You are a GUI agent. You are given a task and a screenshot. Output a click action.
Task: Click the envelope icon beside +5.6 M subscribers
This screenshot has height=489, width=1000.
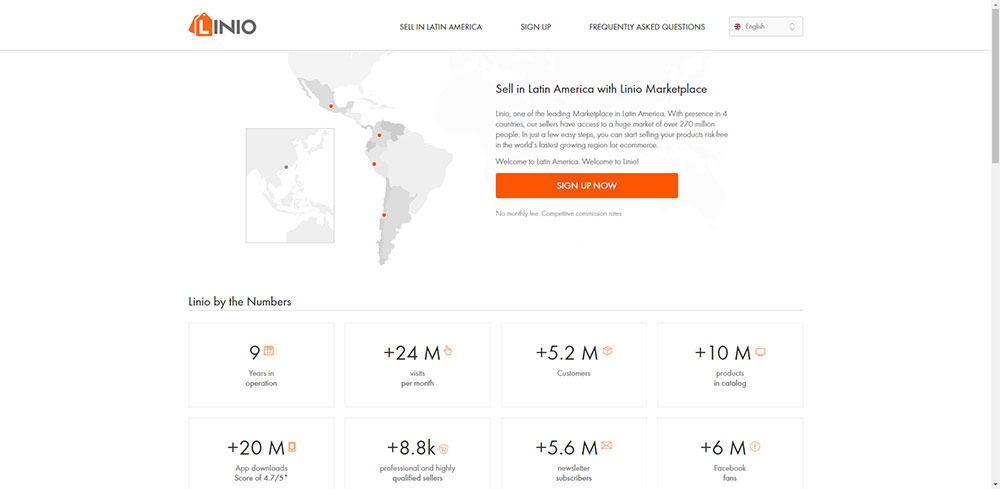(x=607, y=446)
